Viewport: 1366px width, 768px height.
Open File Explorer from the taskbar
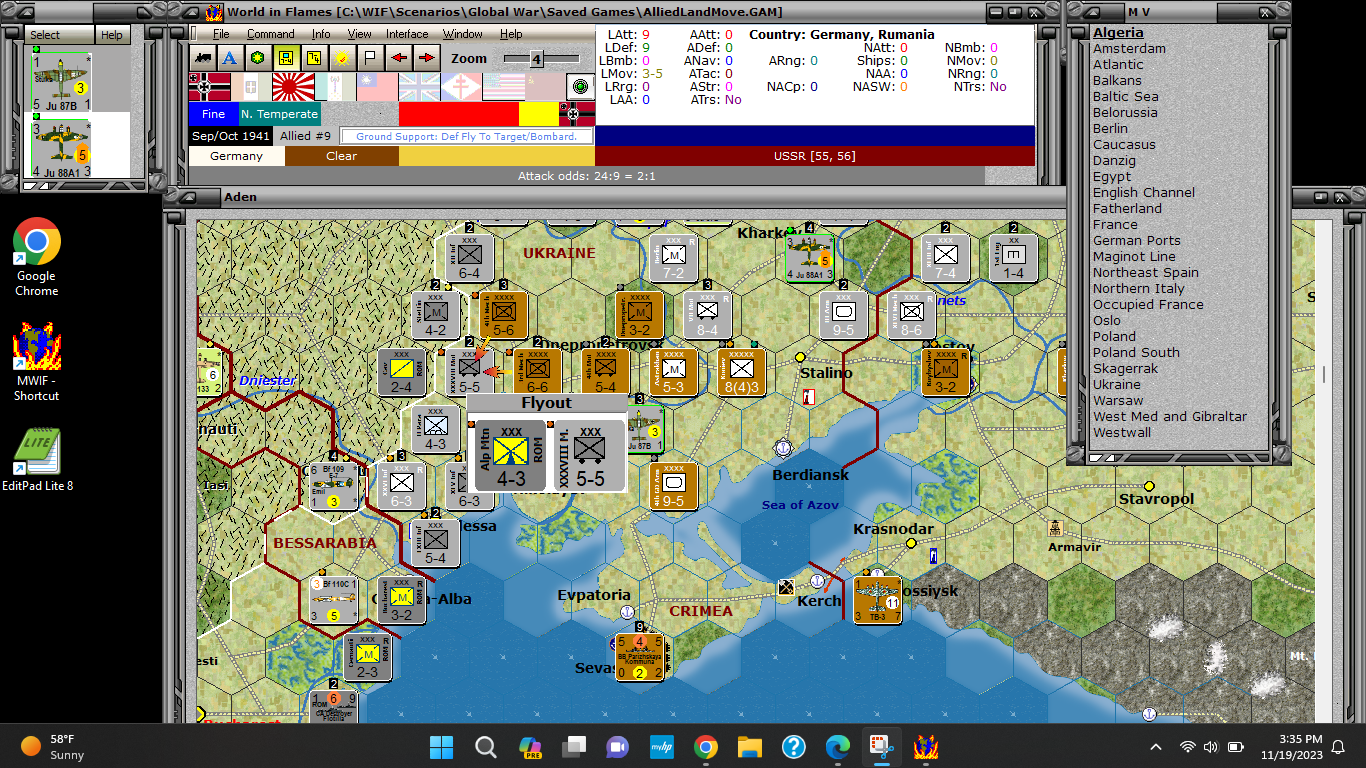[x=750, y=747]
